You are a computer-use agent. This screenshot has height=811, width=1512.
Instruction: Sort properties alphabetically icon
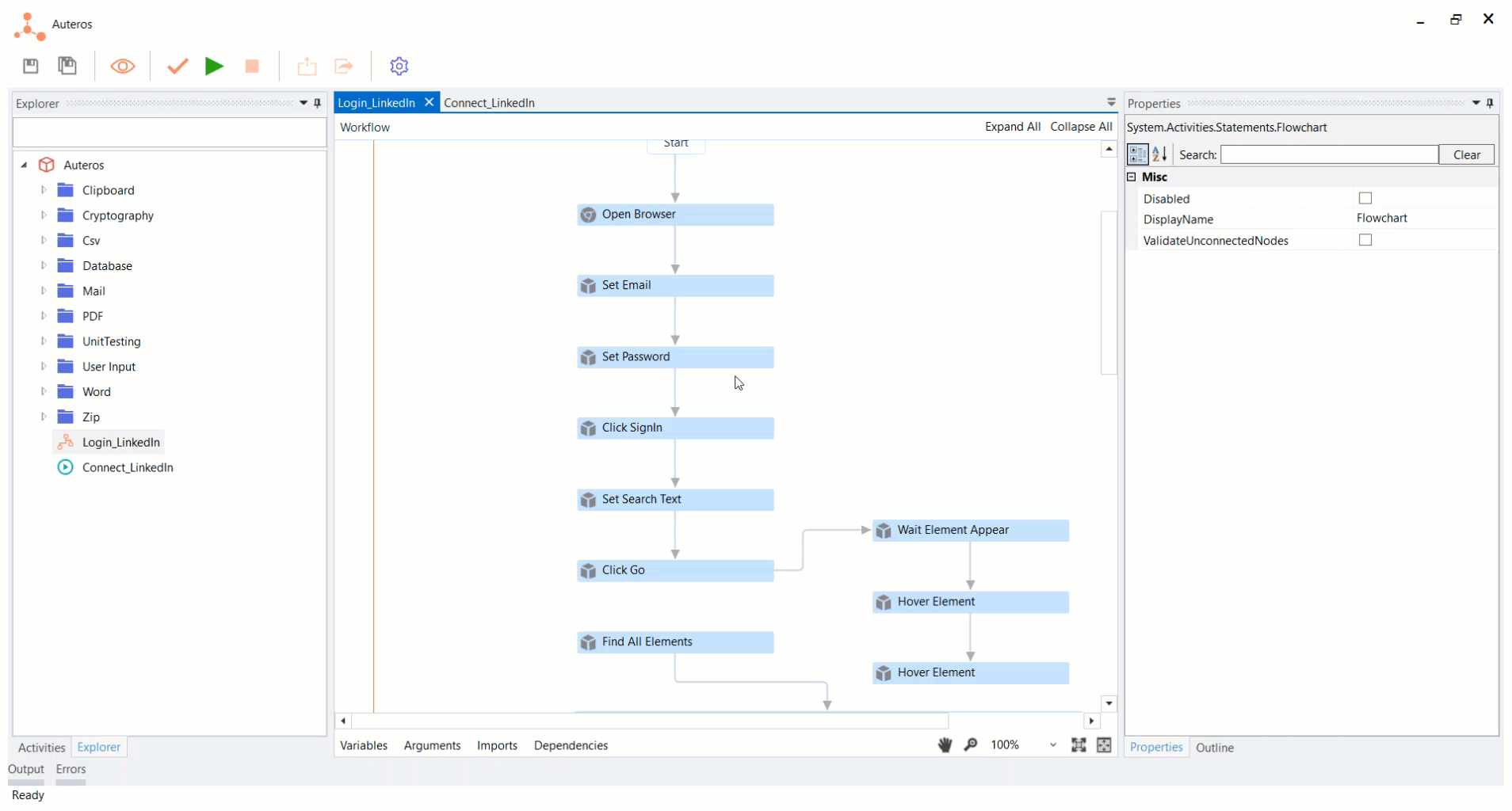[1159, 154]
